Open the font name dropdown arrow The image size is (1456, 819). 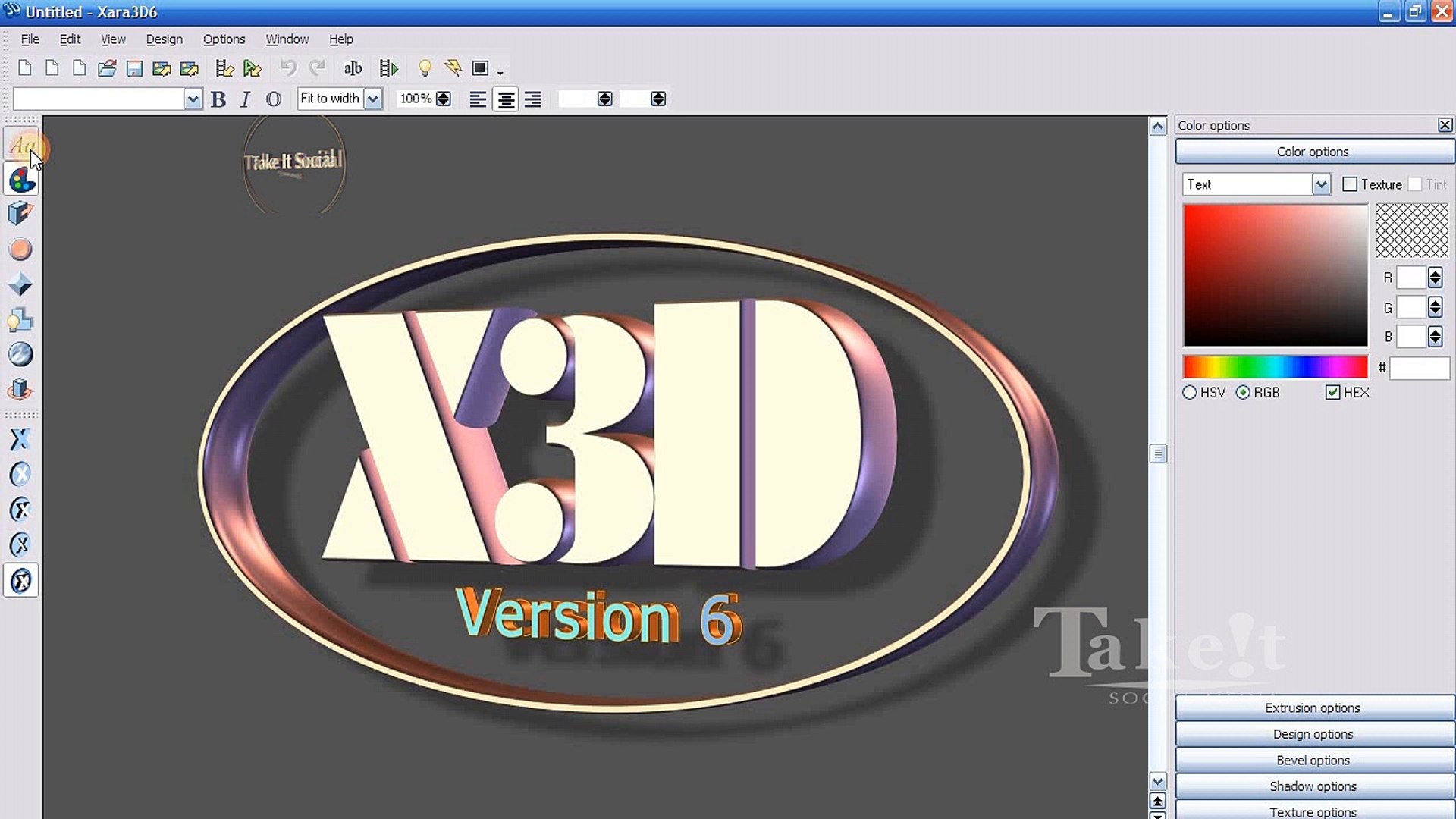click(193, 99)
